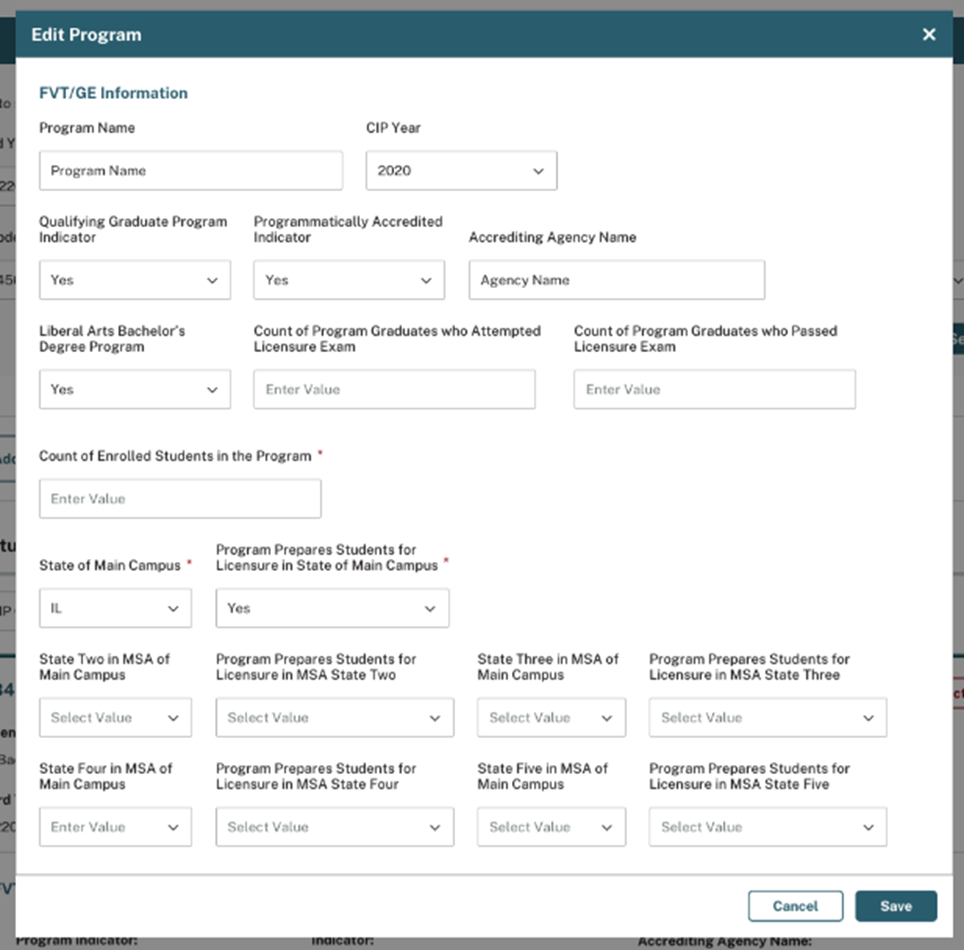The width and height of the screenshot is (964, 950).
Task: Save the program changes
Action: (896, 906)
